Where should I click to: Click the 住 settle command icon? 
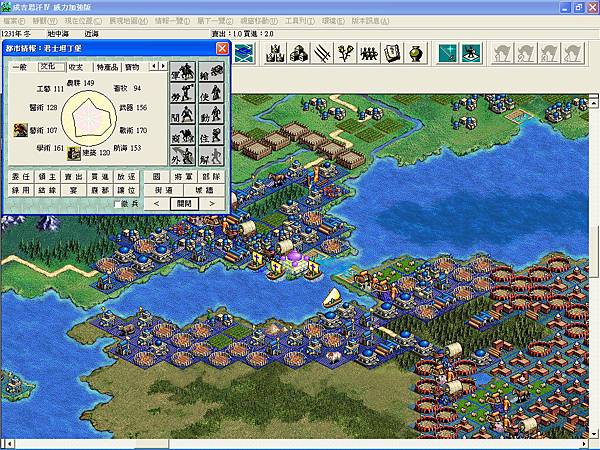pyautogui.click(x=211, y=135)
